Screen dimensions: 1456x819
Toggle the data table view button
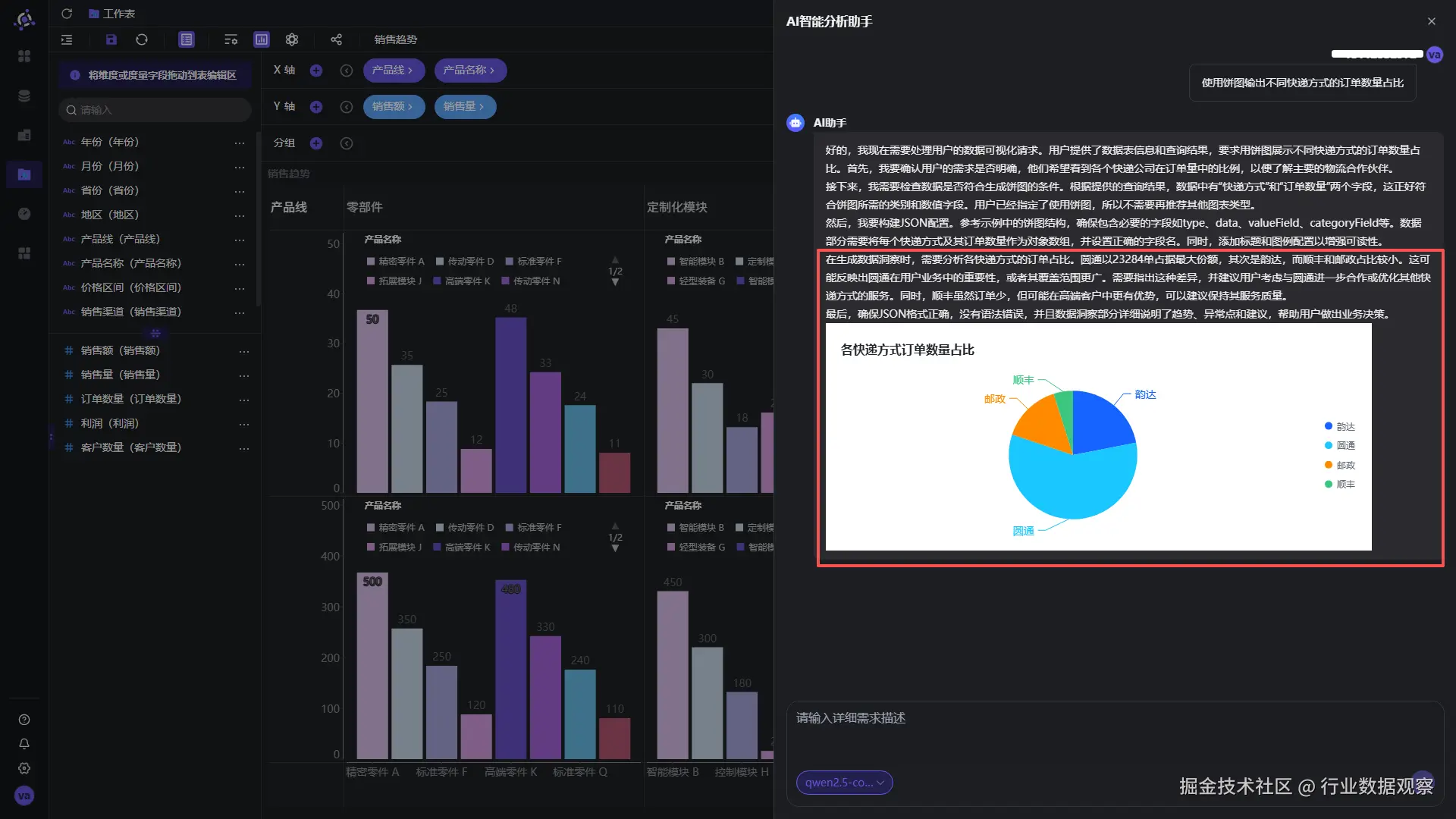click(187, 39)
